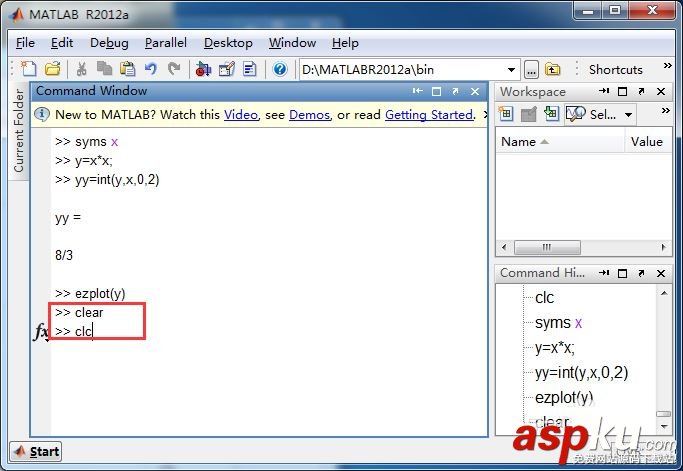
Task: Select y=x*x; in Command History
Action: coord(555,348)
